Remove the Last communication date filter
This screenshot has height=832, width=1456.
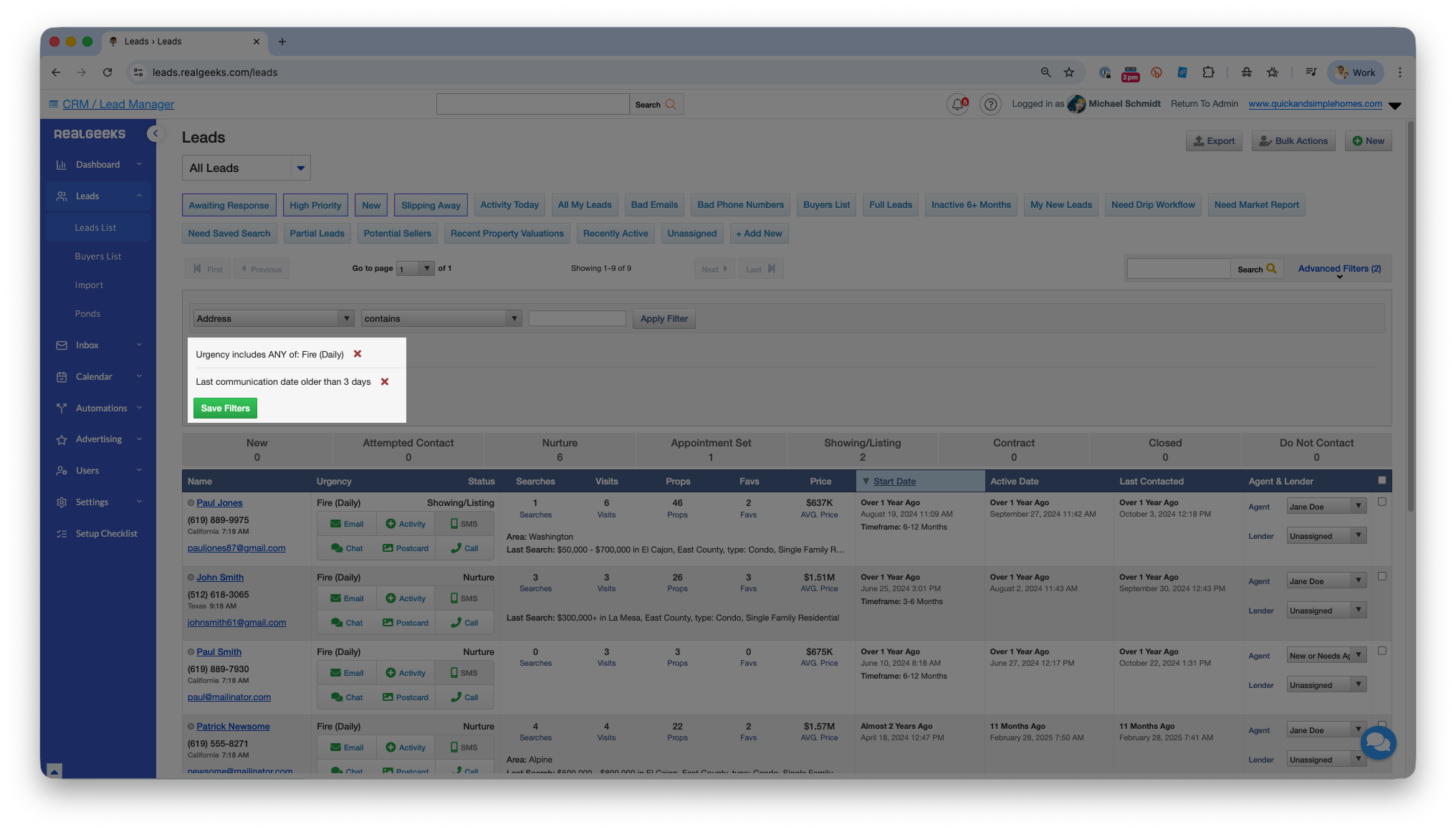tap(385, 381)
